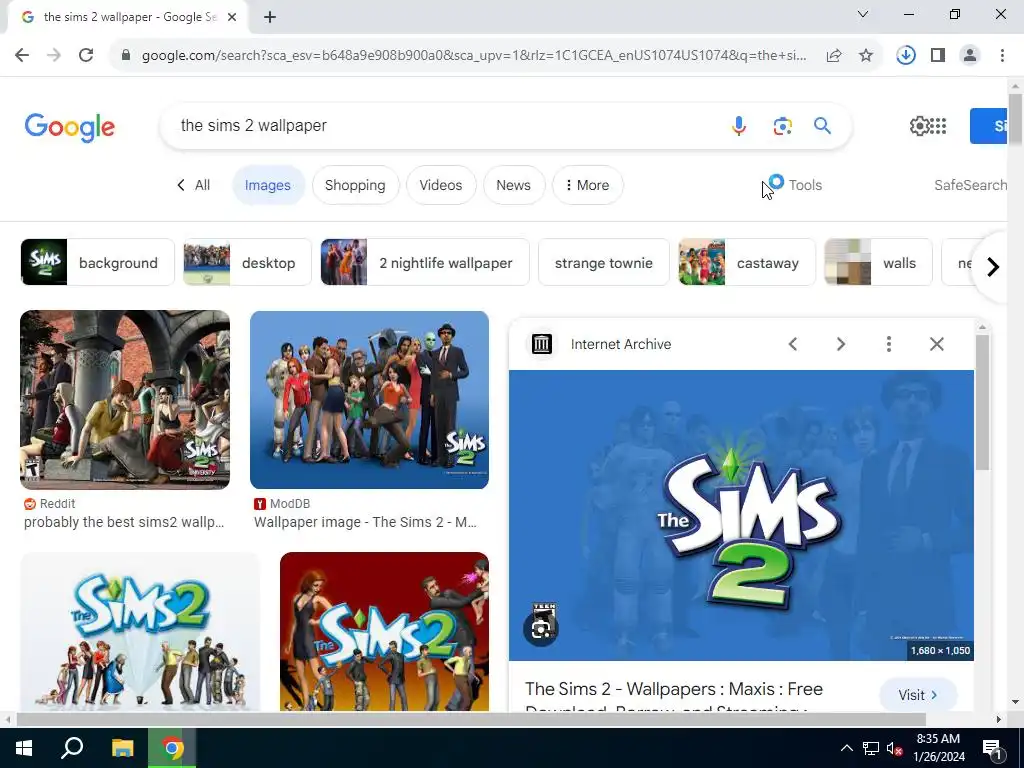Select the 'strange townie' chip
Image resolution: width=1024 pixels, height=768 pixels.
603,263
